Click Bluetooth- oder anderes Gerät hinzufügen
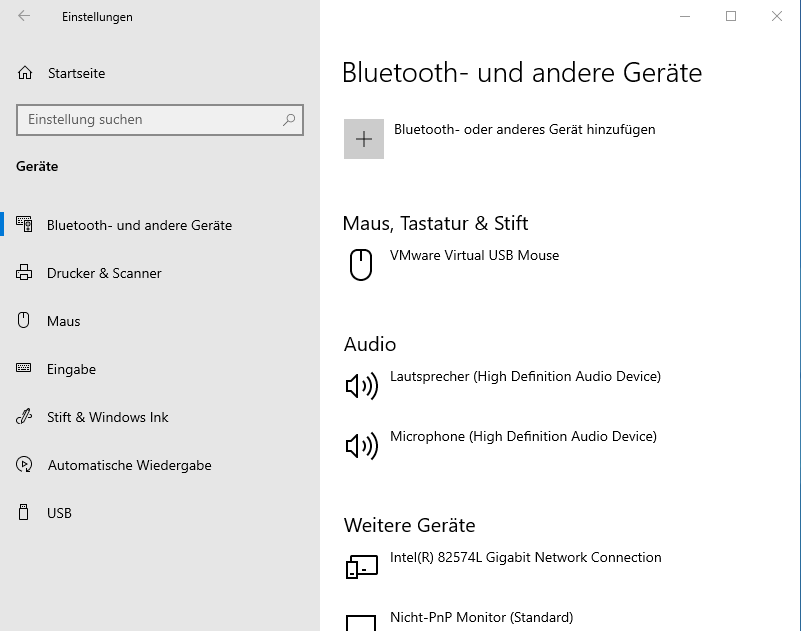The width and height of the screenshot is (801, 631). 524,129
